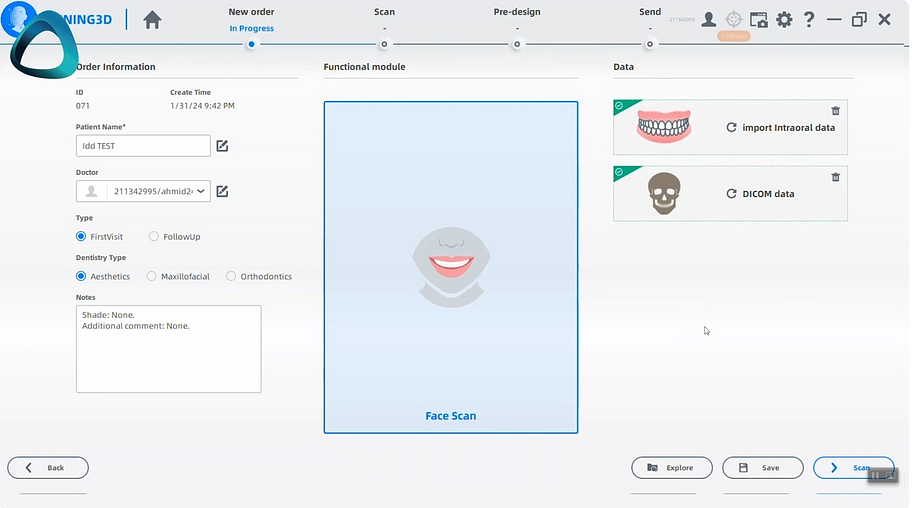Viewport: 912px width, 508px height.
Task: Jump to the Pre-design workflow step
Action: 517,43
